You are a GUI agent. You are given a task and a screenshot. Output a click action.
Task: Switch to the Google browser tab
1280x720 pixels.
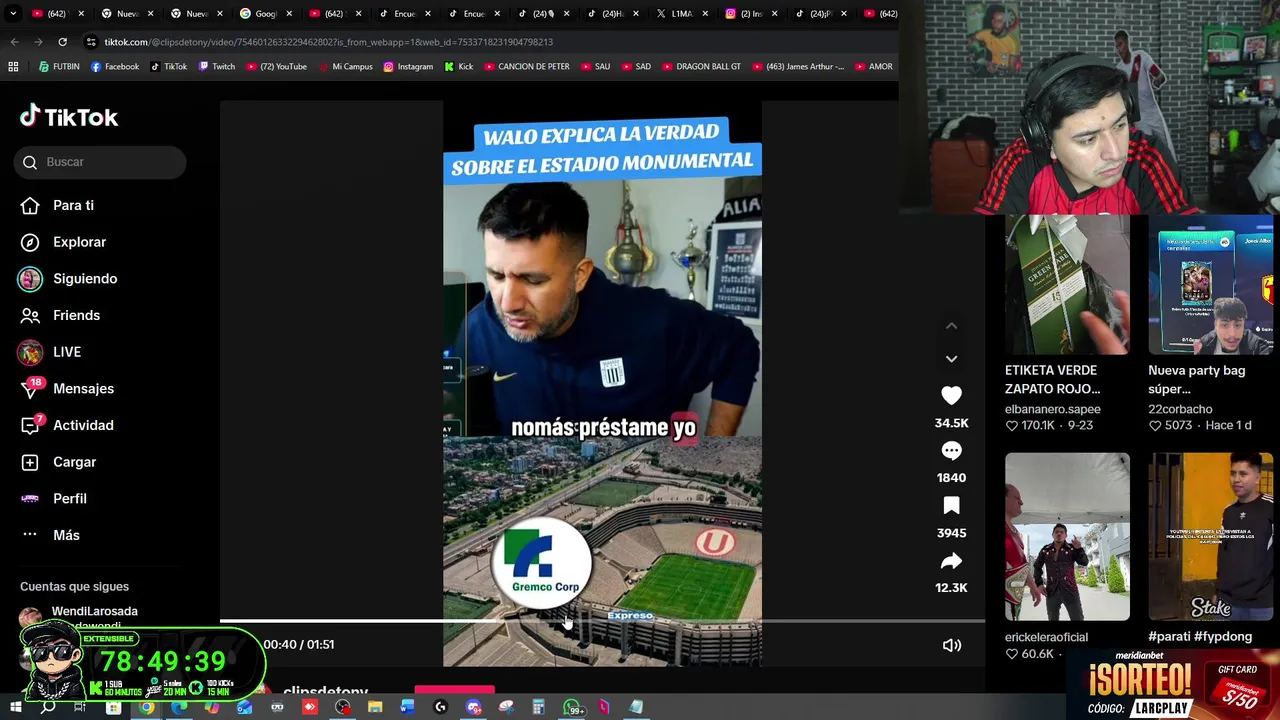click(x=265, y=14)
